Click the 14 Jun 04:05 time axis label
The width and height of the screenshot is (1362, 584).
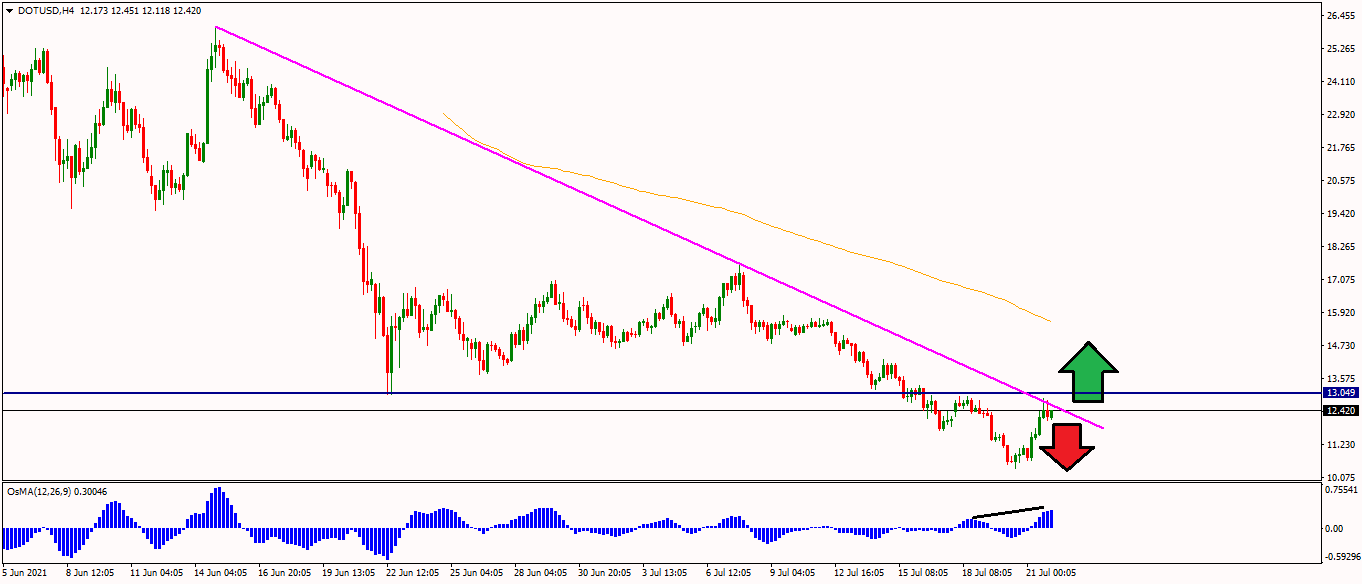click(x=221, y=574)
